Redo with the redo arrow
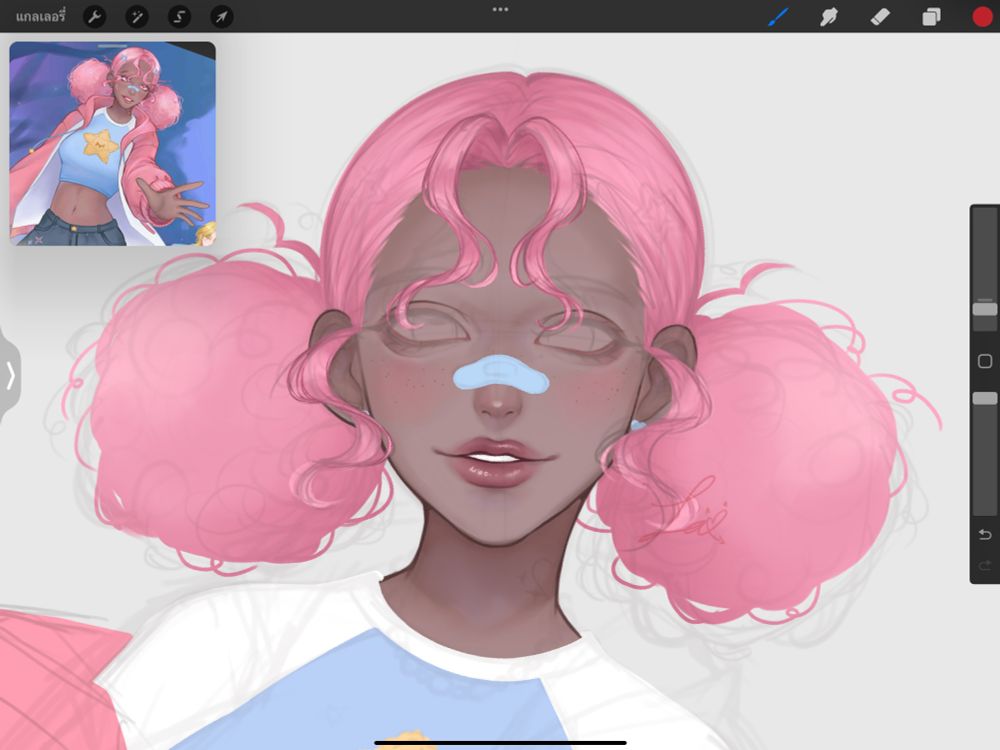Viewport: 1000px width, 750px height. 985,565
